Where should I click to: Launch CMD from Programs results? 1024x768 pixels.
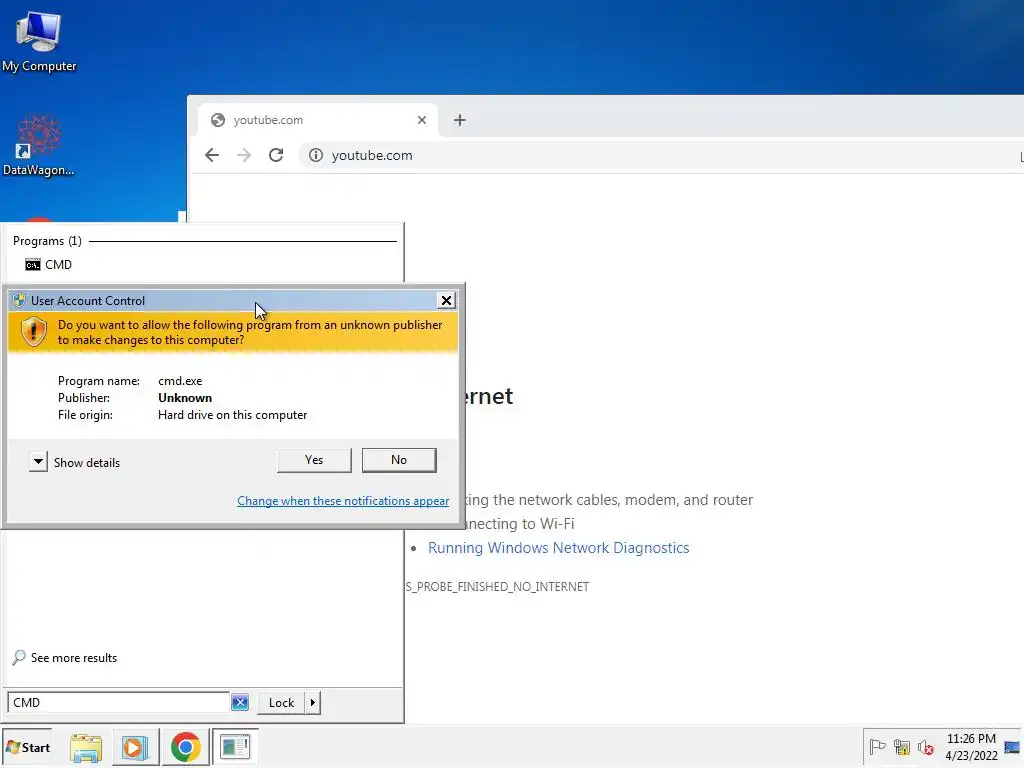pyautogui.click(x=49, y=264)
